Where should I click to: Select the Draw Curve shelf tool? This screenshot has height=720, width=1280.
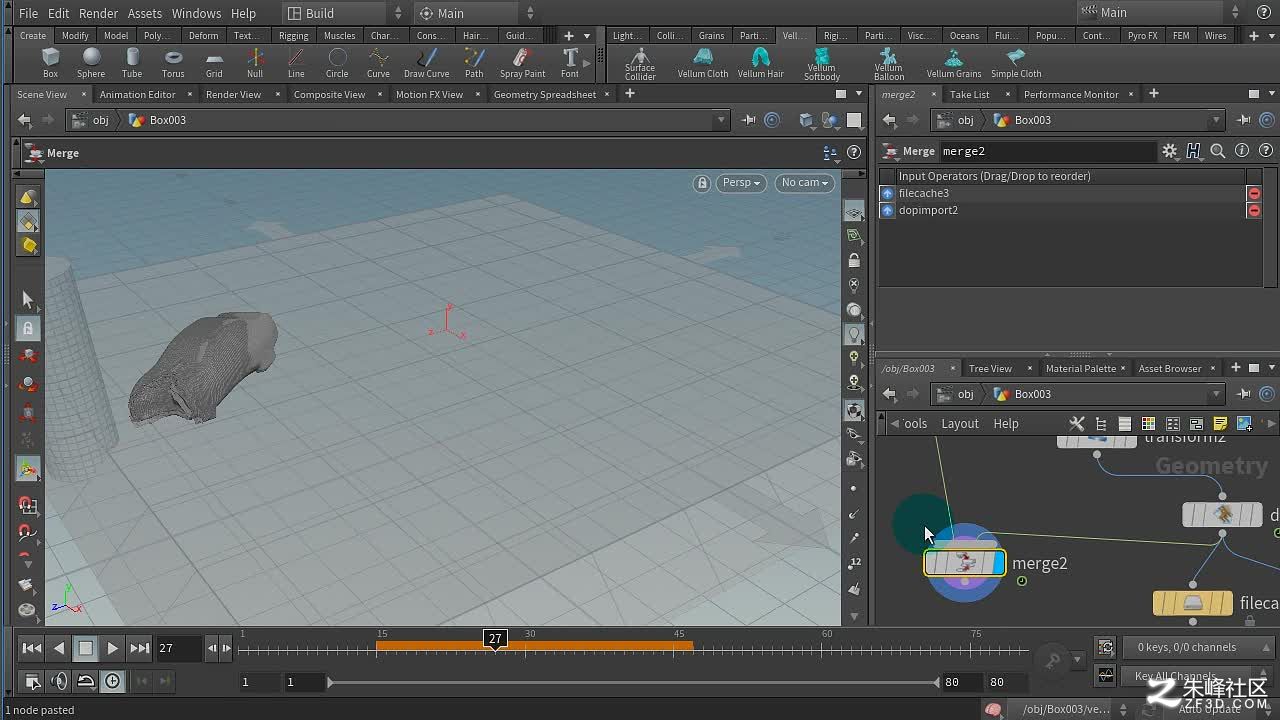coord(426,63)
